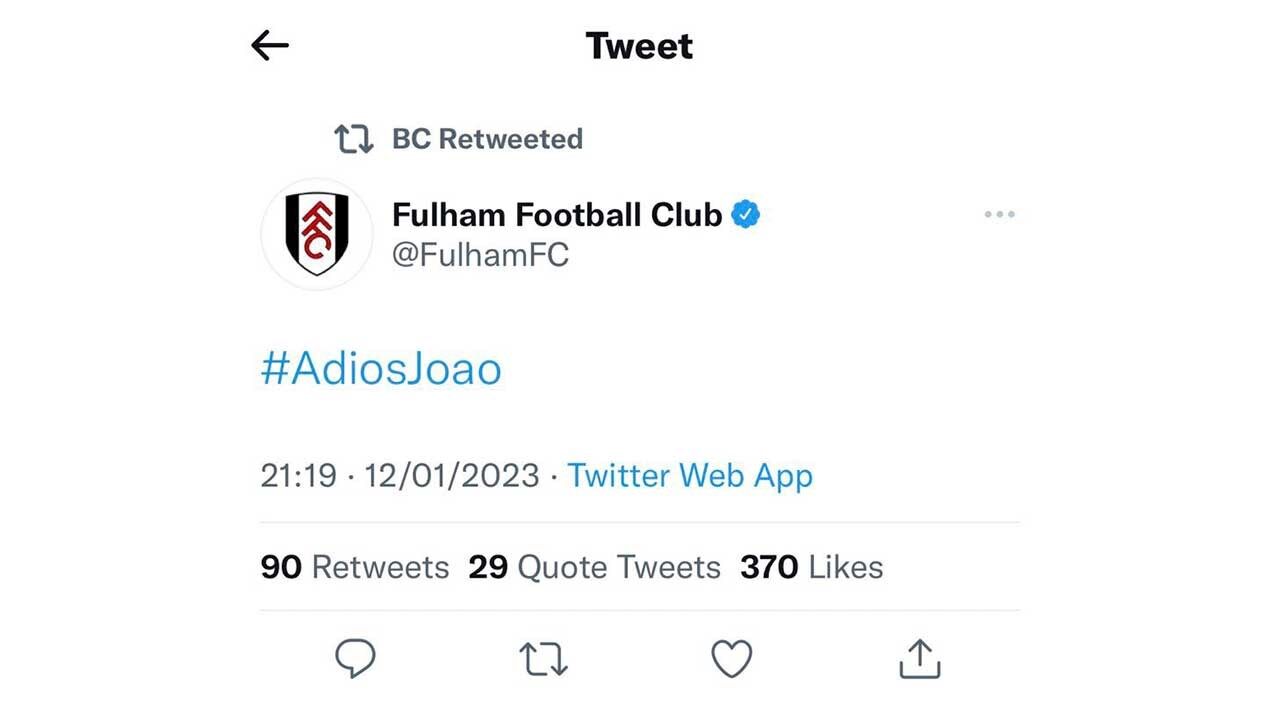Click the 21:19 tweet timestamp

298,476
